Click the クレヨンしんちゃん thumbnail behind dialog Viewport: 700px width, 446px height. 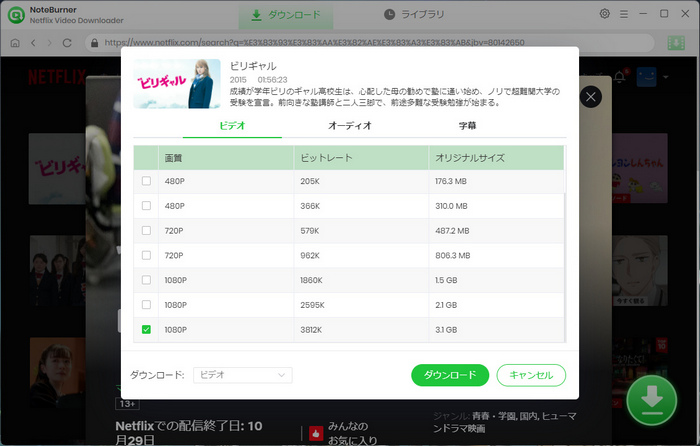(x=640, y=168)
